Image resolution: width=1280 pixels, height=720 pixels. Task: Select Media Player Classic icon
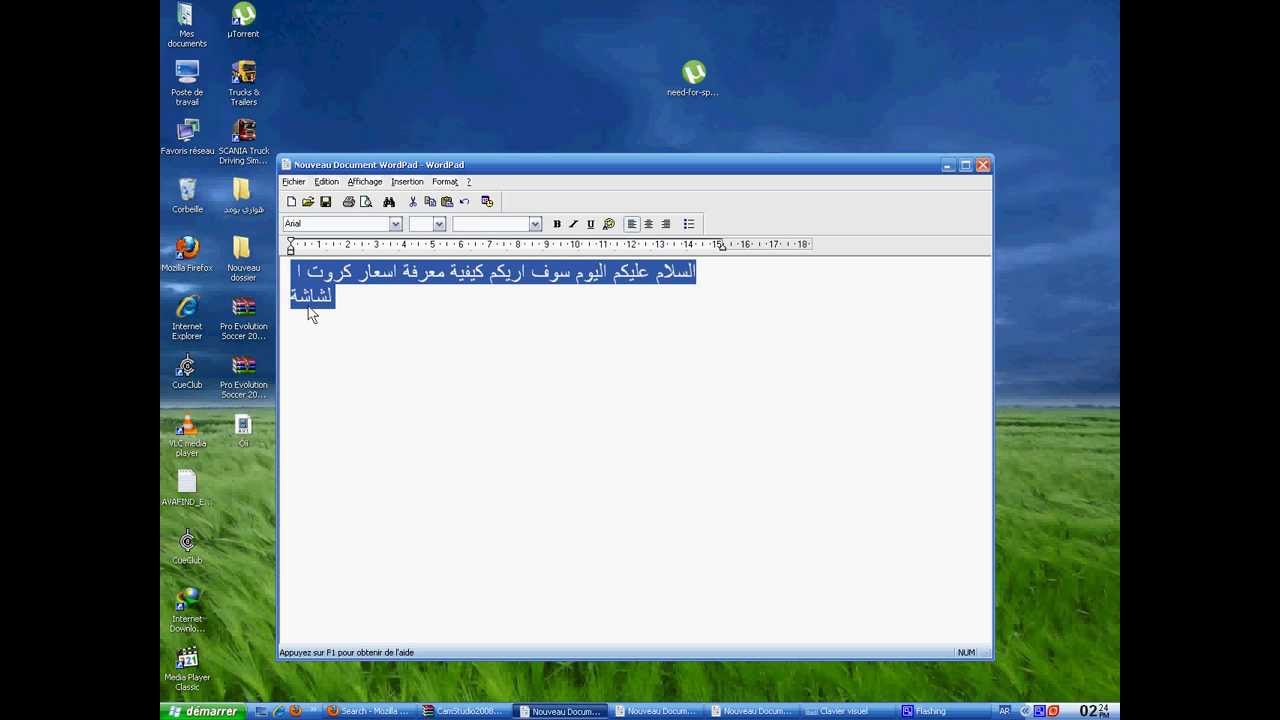(x=187, y=669)
